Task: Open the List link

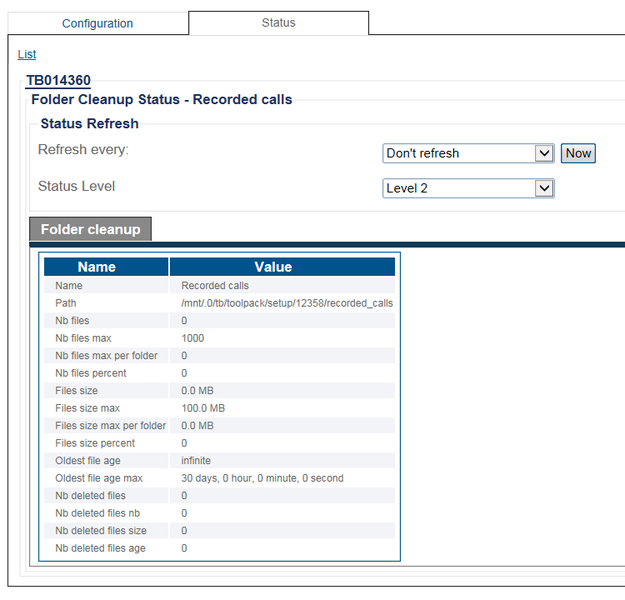Action: point(27,54)
